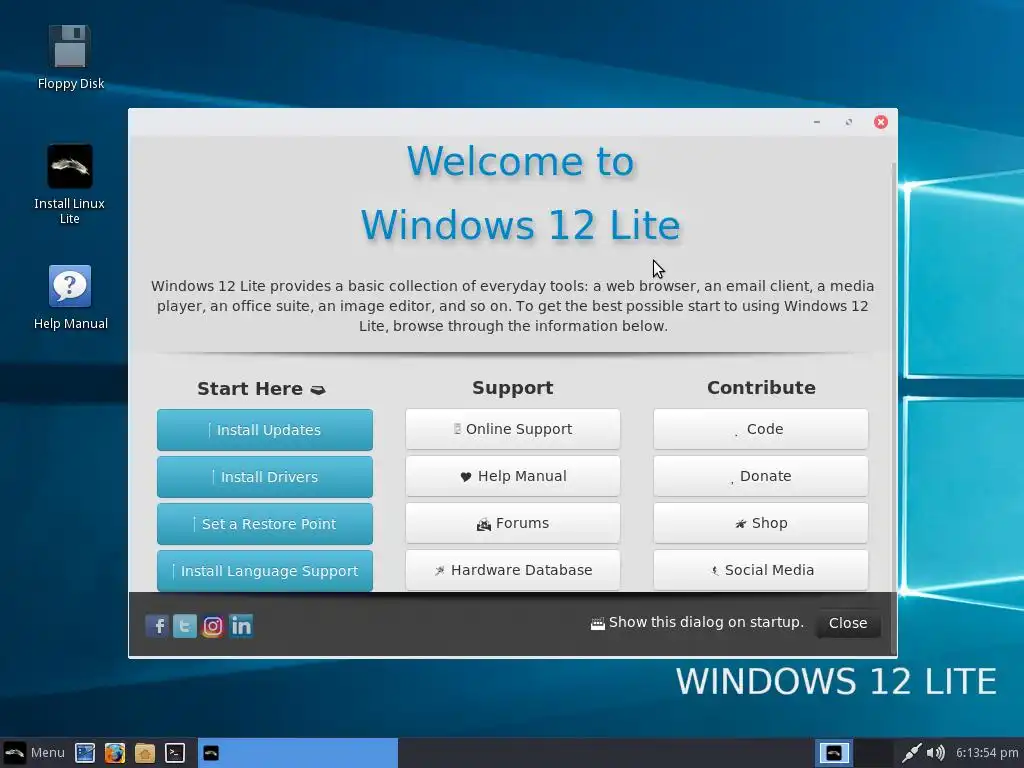Maximize the welcome window
This screenshot has width=1024, height=768.
point(848,122)
